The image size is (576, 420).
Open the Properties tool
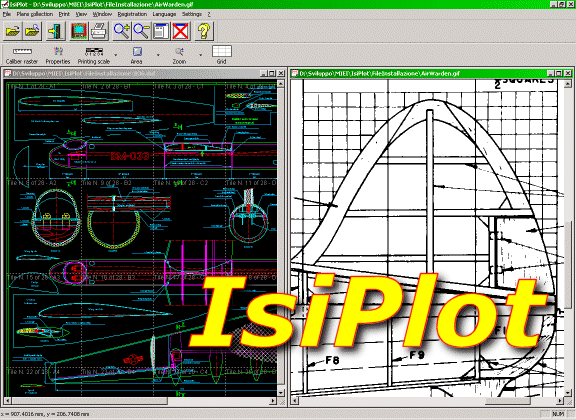[x=58, y=55]
